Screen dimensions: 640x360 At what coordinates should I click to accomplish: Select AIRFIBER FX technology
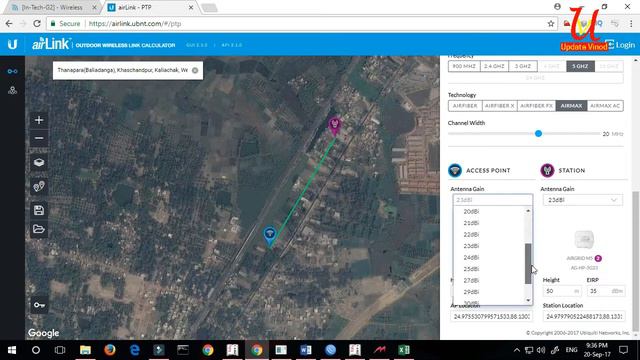point(537,106)
